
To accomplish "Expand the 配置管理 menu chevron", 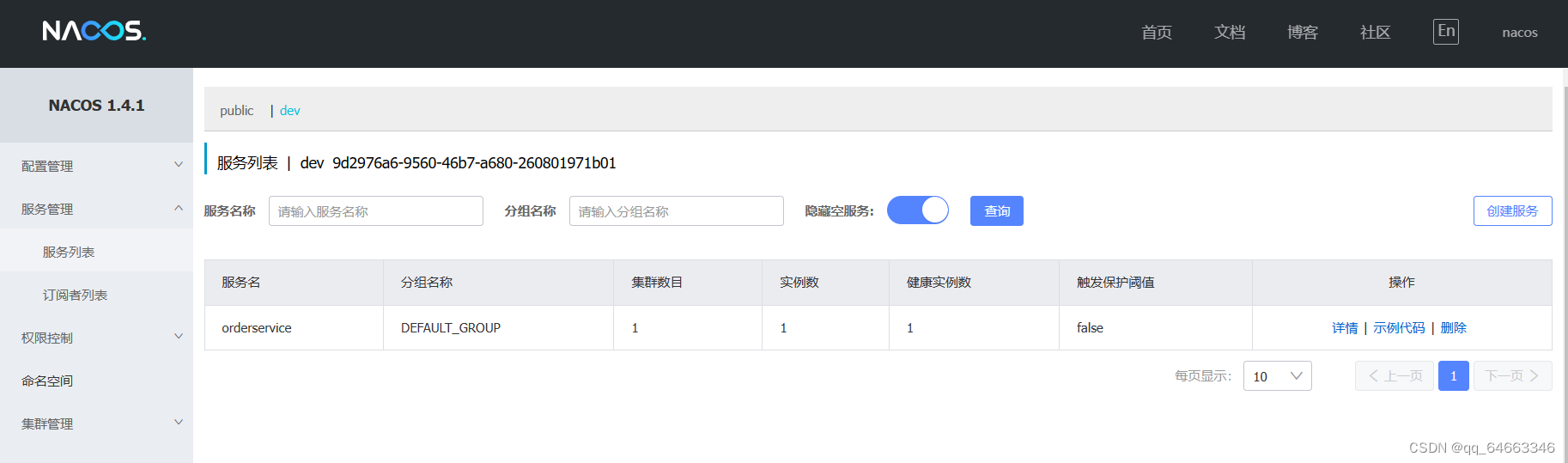I will pos(179,165).
